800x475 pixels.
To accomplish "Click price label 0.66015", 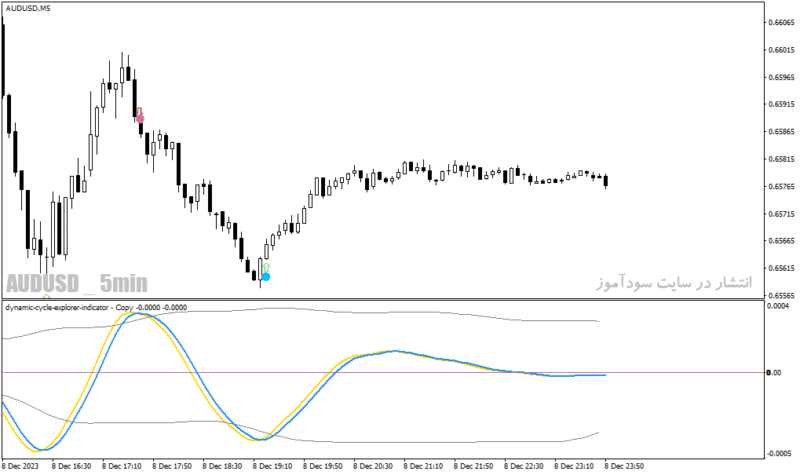I will click(781, 50).
